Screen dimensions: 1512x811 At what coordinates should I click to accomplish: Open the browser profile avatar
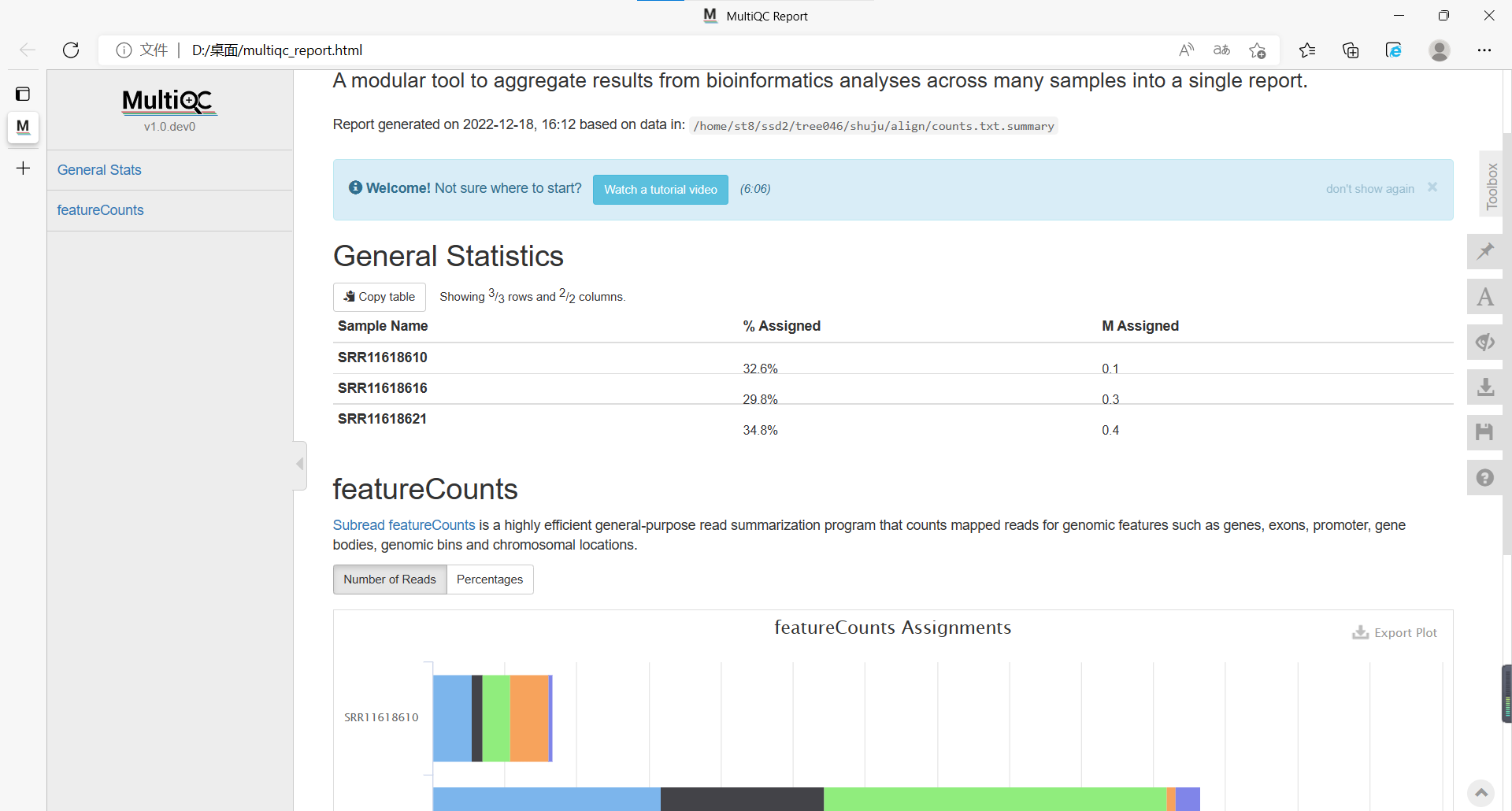(x=1440, y=50)
